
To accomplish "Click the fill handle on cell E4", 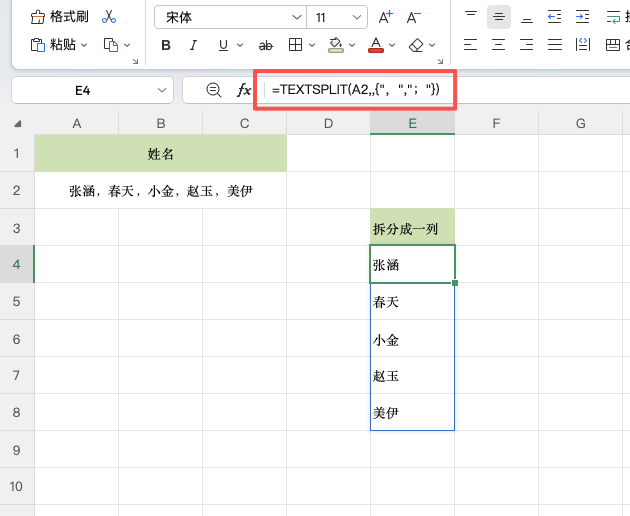I will click(x=455, y=283).
